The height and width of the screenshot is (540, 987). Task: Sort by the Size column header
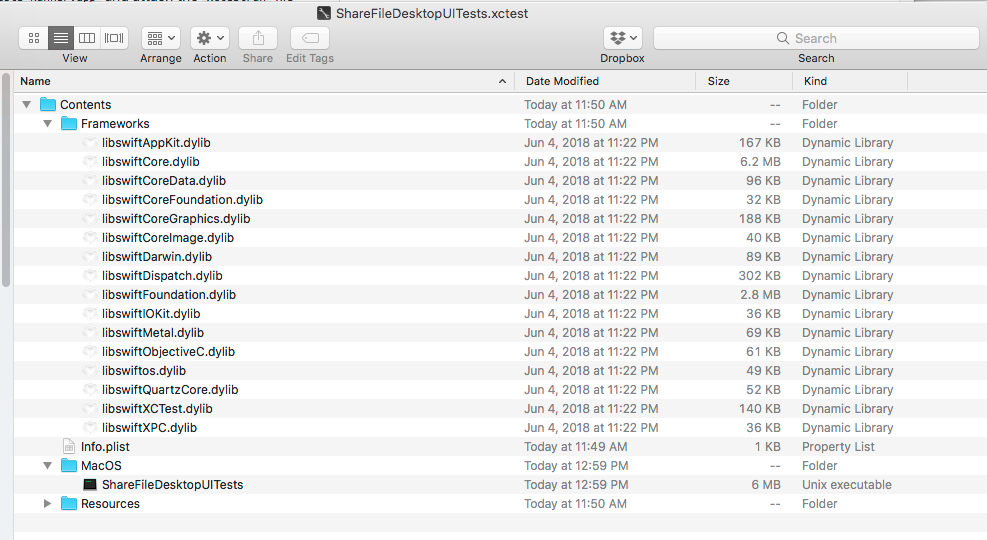(744, 81)
